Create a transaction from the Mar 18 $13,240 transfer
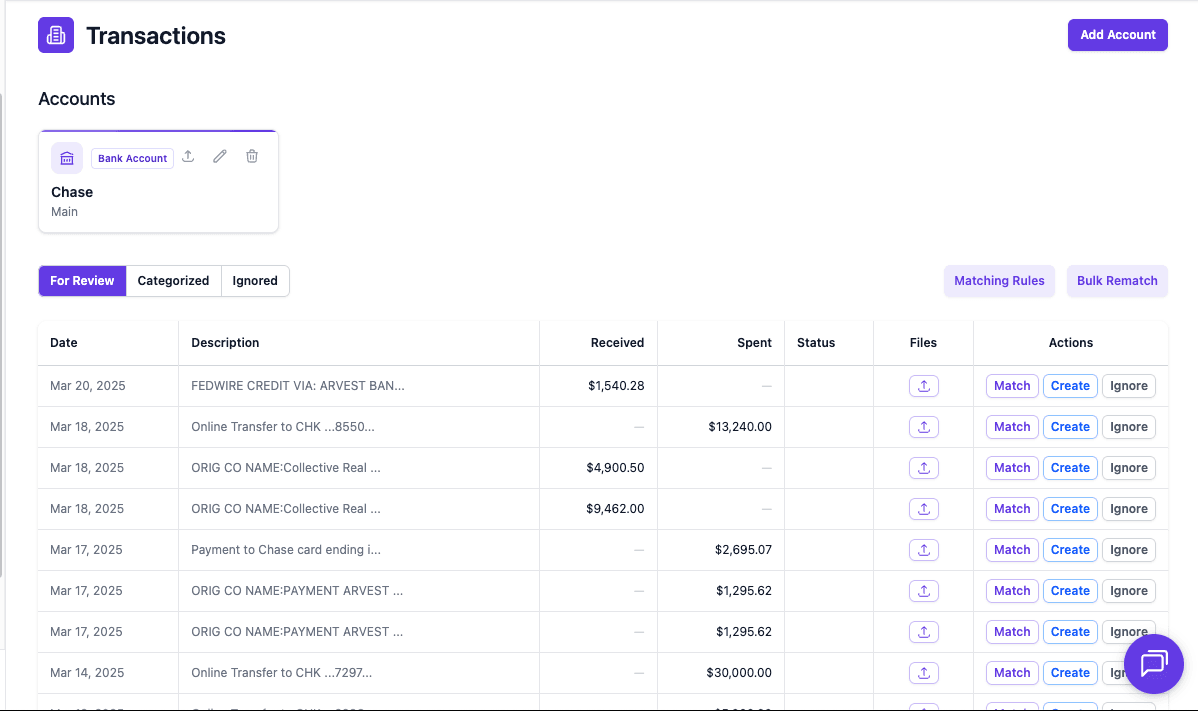The image size is (1198, 711). click(1070, 426)
